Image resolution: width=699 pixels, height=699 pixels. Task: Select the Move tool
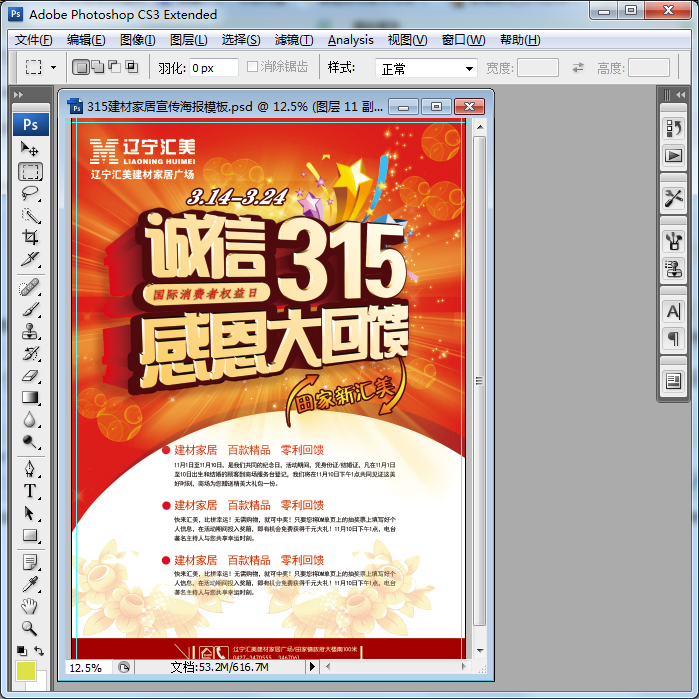[30, 148]
